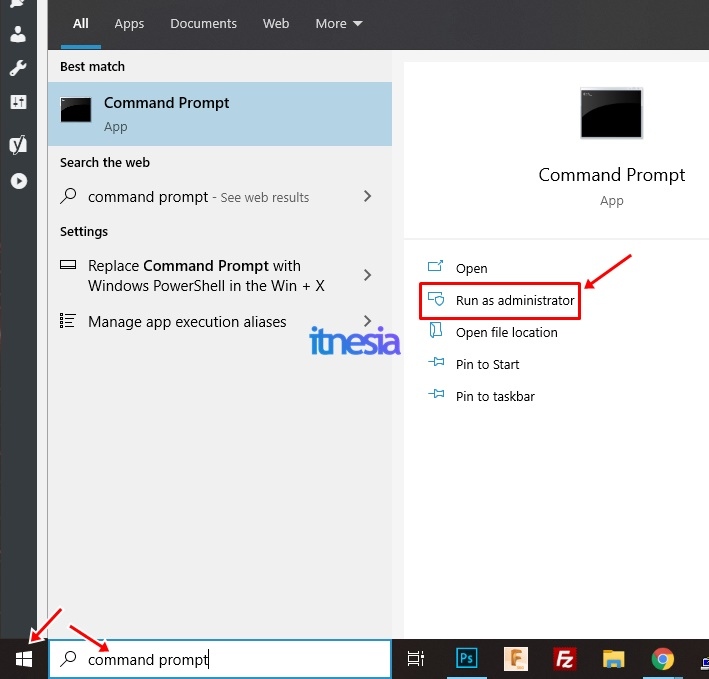Open the Fusion 360 taskbar icon
Image resolution: width=709 pixels, height=679 pixels.
point(516,659)
